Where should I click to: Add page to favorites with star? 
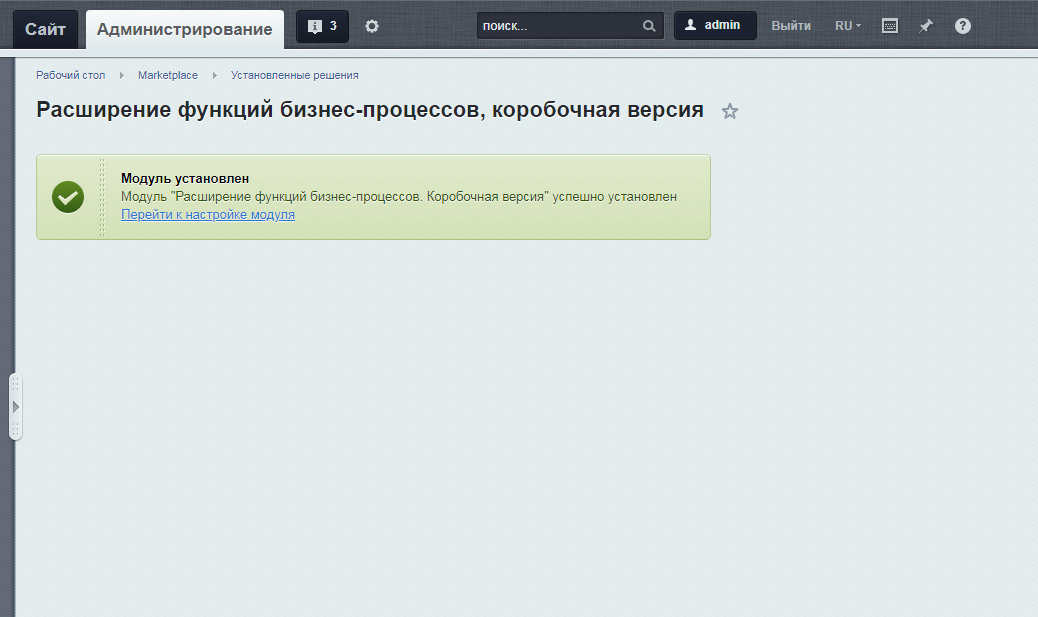730,111
